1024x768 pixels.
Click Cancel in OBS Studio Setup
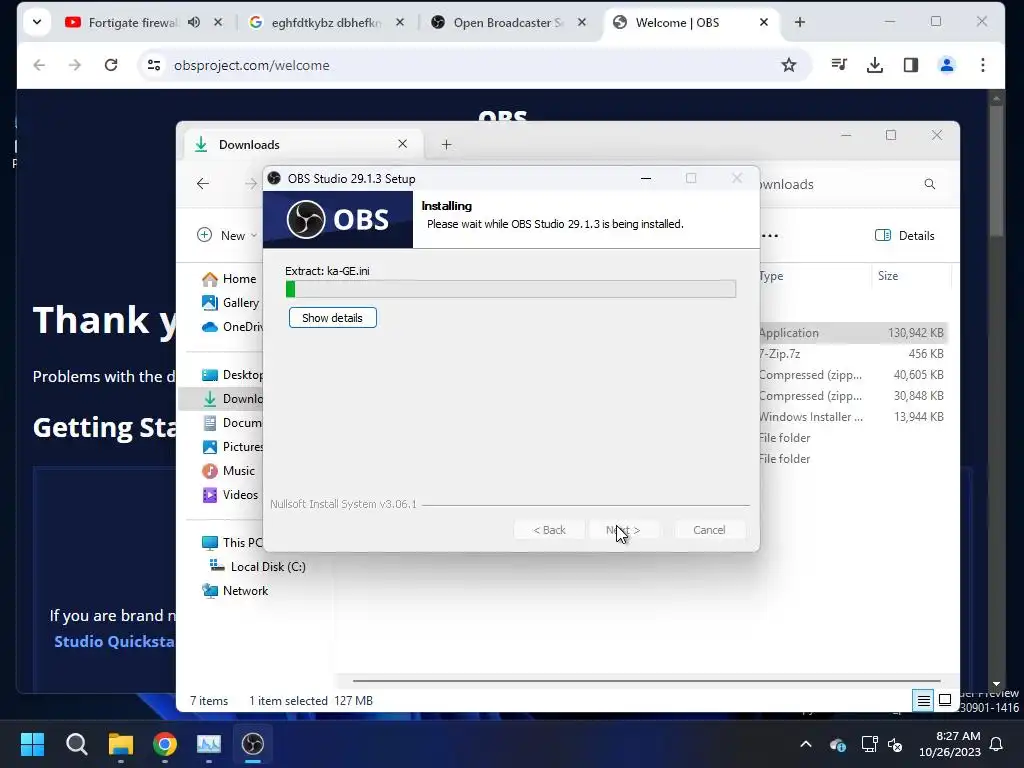(x=709, y=530)
